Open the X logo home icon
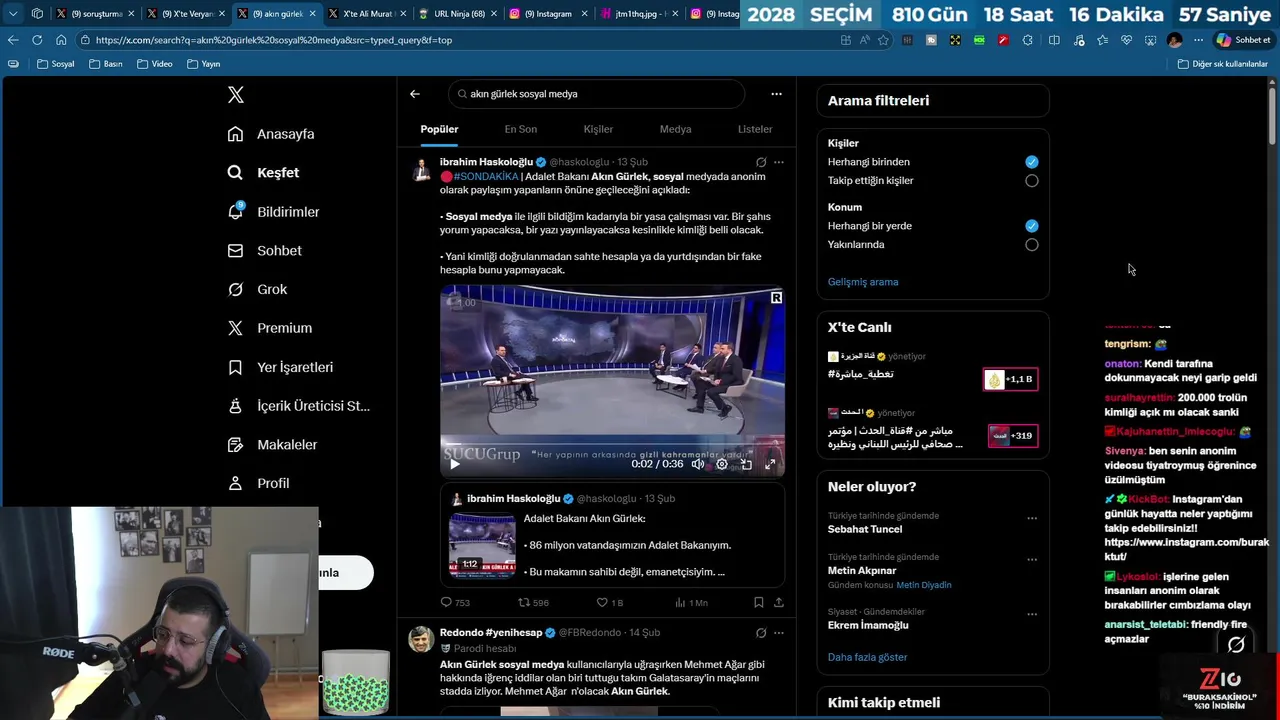The height and width of the screenshot is (720, 1280). click(236, 95)
